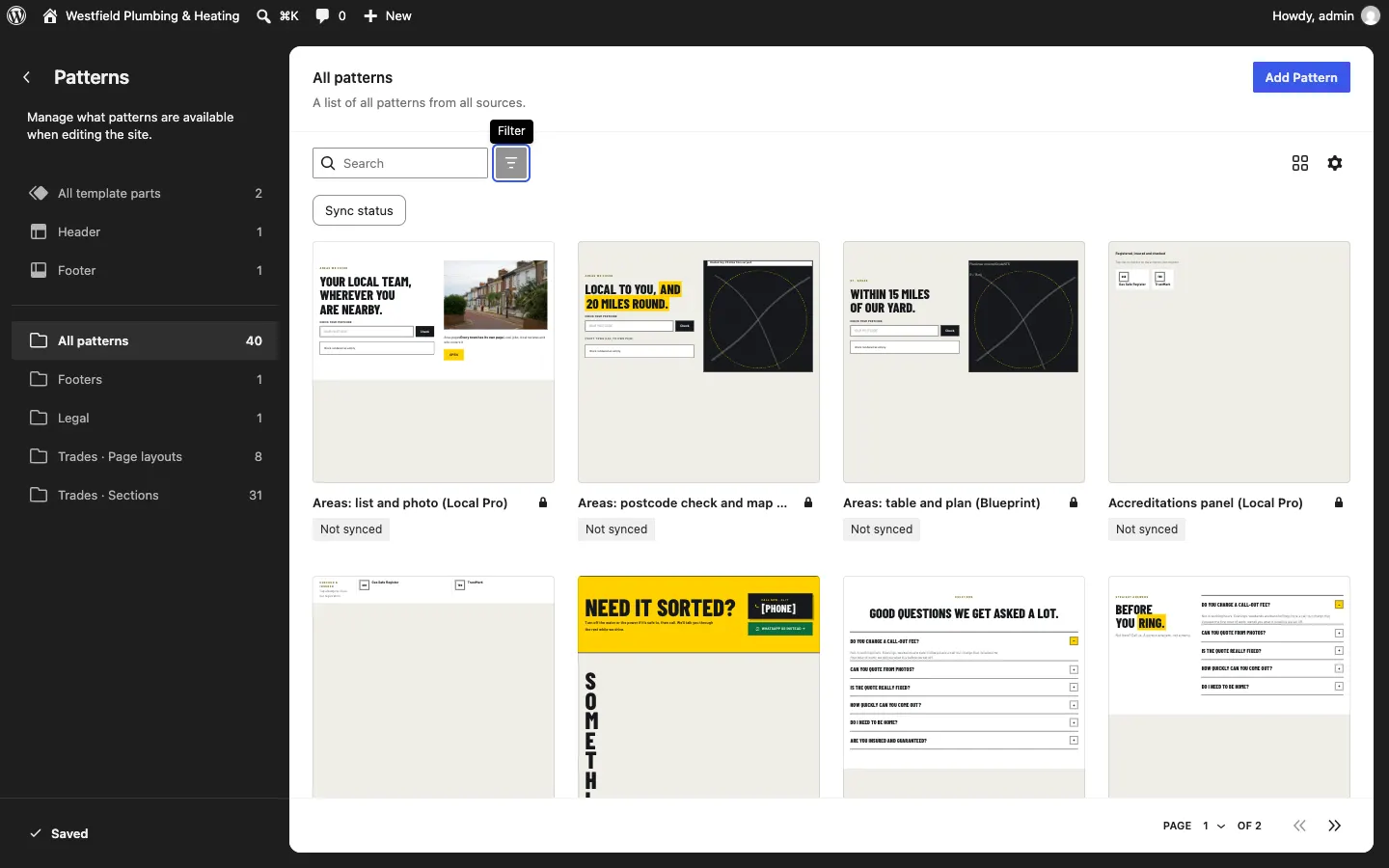Click the Filter button icon
The image size is (1389, 868).
(x=511, y=163)
